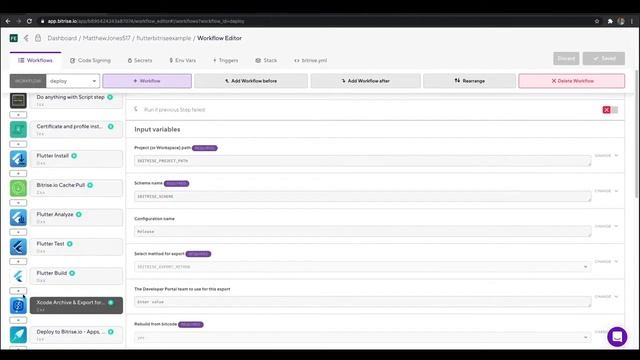Click the Discard button
640x360 pixels.
click(566, 58)
